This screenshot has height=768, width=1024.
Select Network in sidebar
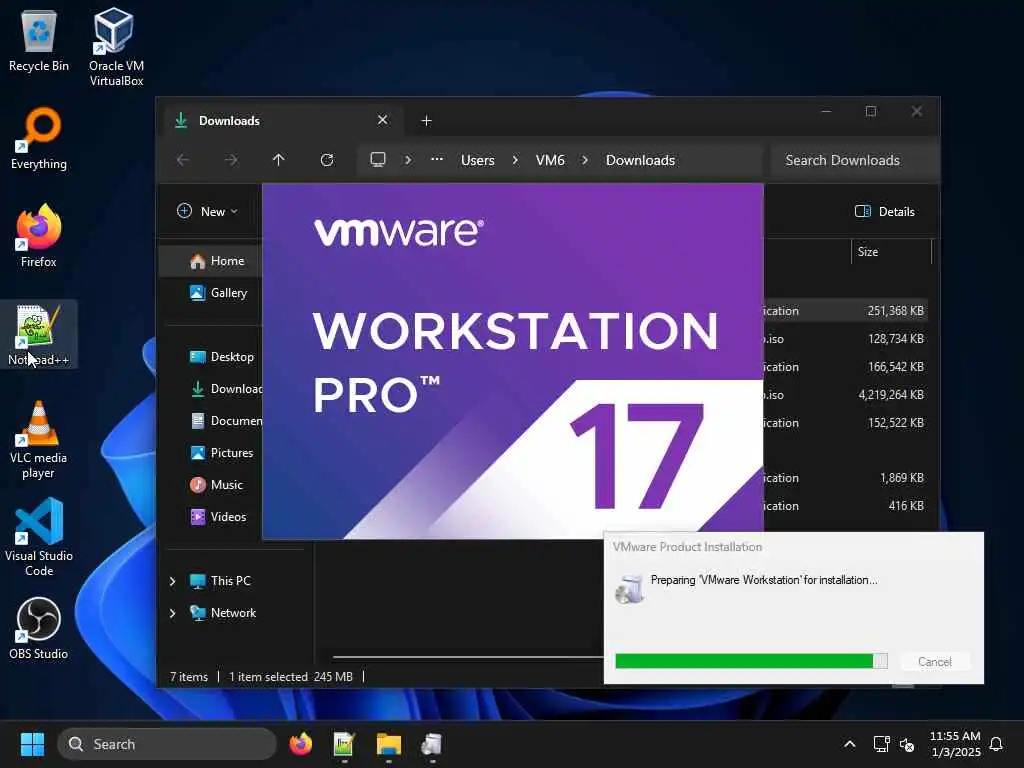pos(223,613)
